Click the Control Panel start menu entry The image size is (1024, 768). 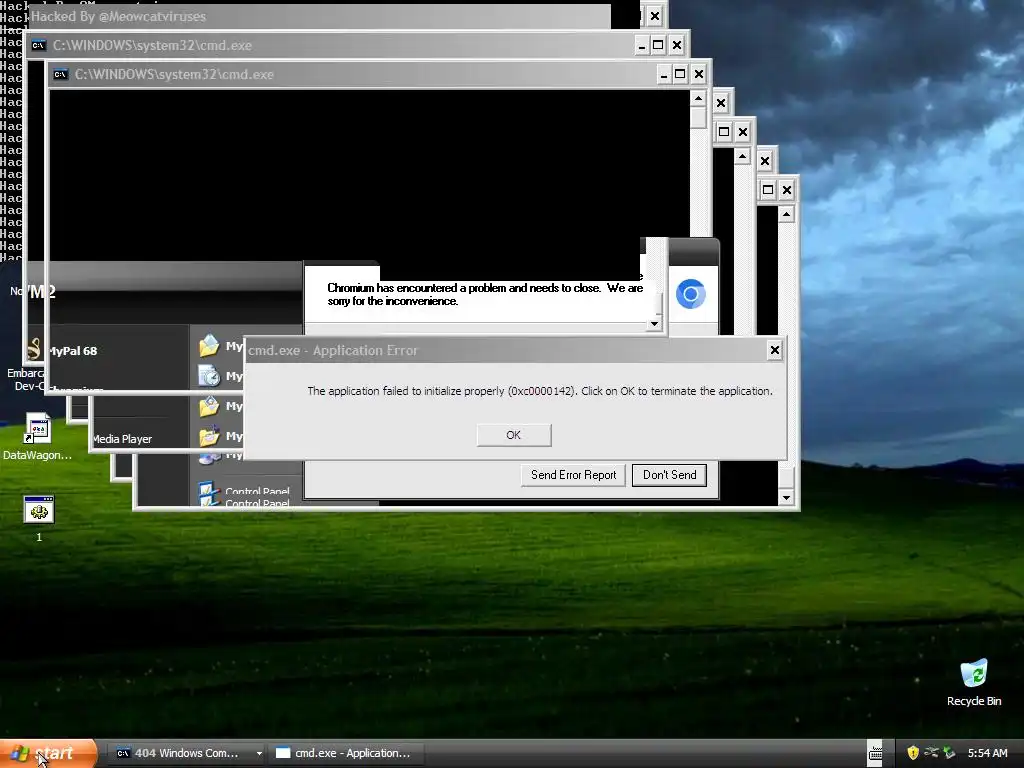pyautogui.click(x=257, y=491)
